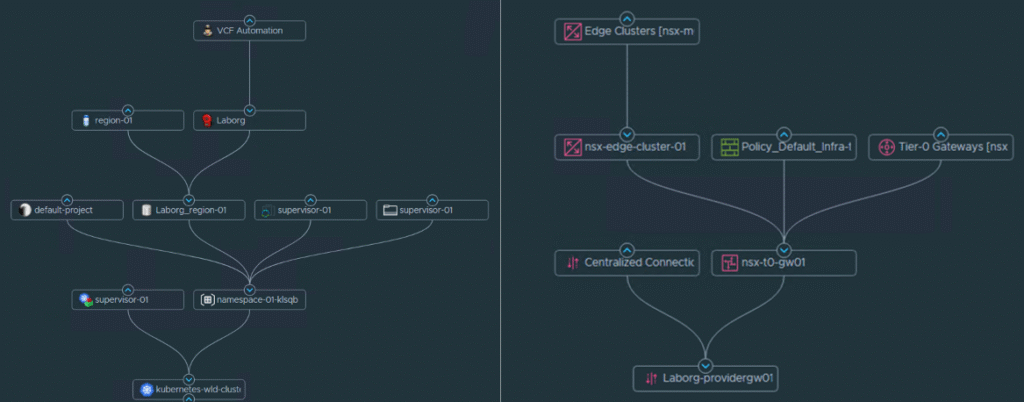
Task: Click the Centralized Connectivity node icon
Action: tap(572, 263)
